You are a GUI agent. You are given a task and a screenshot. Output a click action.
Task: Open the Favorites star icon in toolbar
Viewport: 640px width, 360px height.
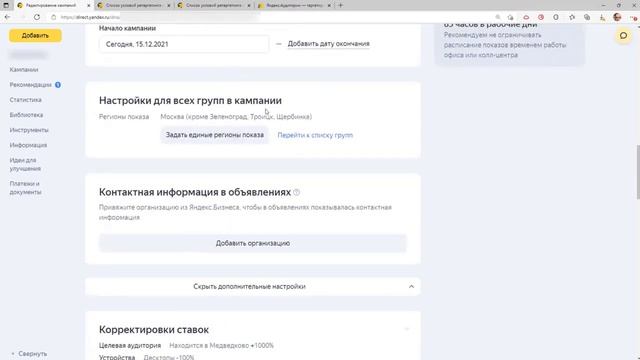coord(572,17)
